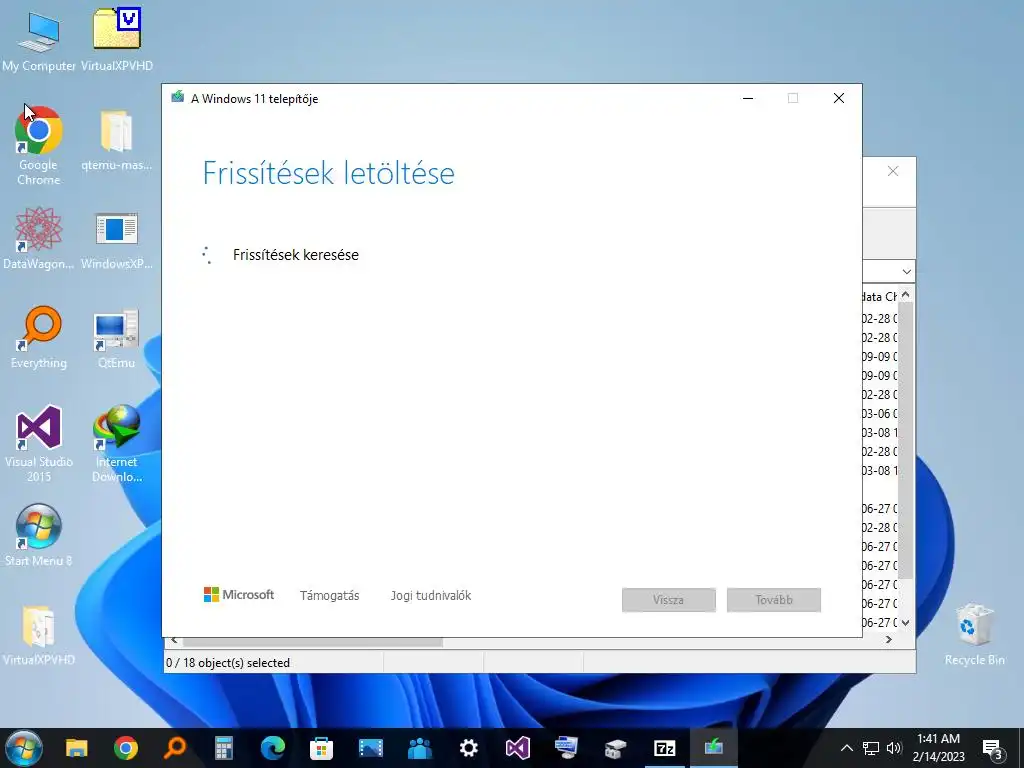
Task: Open My Computer desktop icon
Action: [39, 40]
